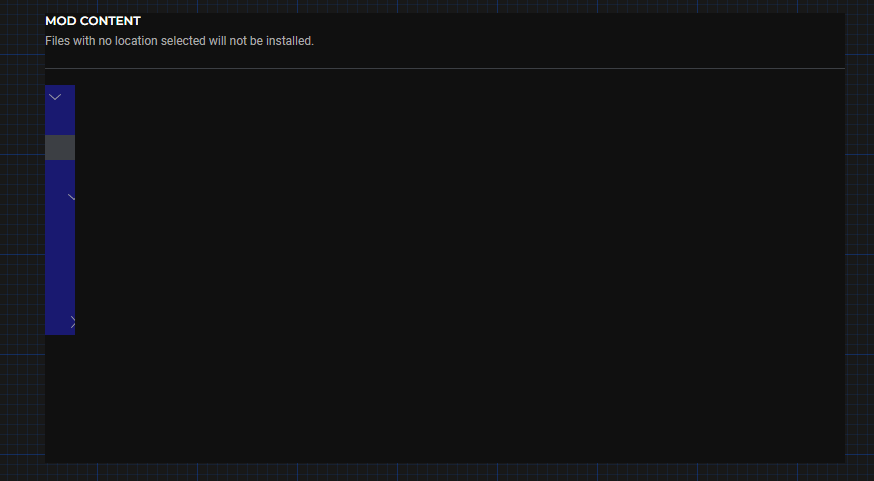Expand the right-pointing chevron at the tree bottom

pyautogui.click(x=72, y=322)
